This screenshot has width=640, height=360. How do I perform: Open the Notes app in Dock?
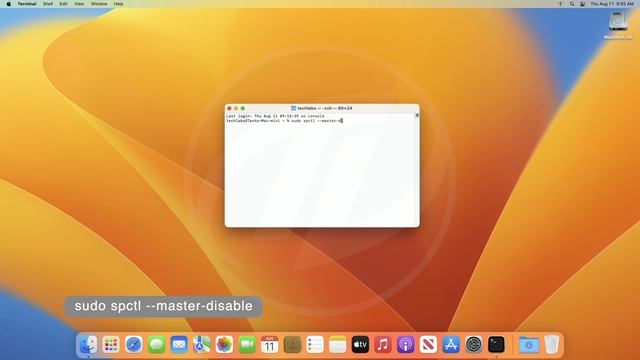click(x=338, y=345)
